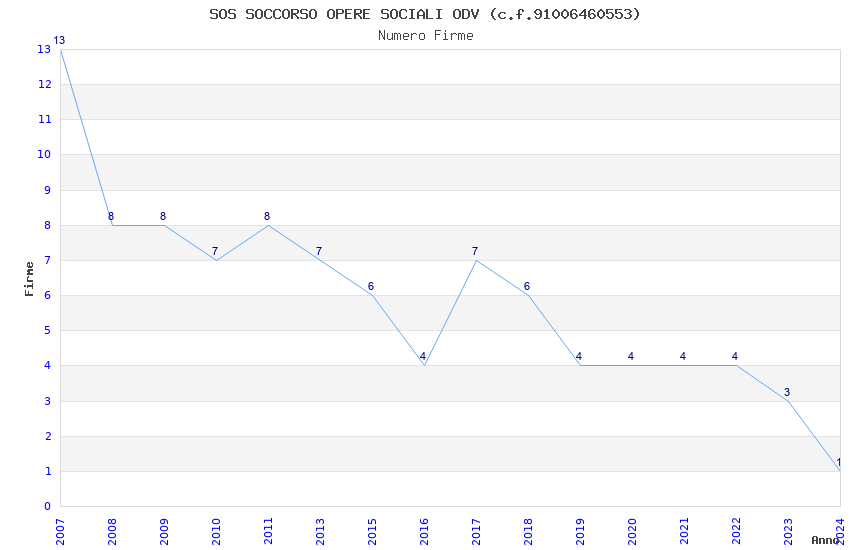Select x-axis year 2011
Viewport: 850px width, 550px height.
click(268, 532)
